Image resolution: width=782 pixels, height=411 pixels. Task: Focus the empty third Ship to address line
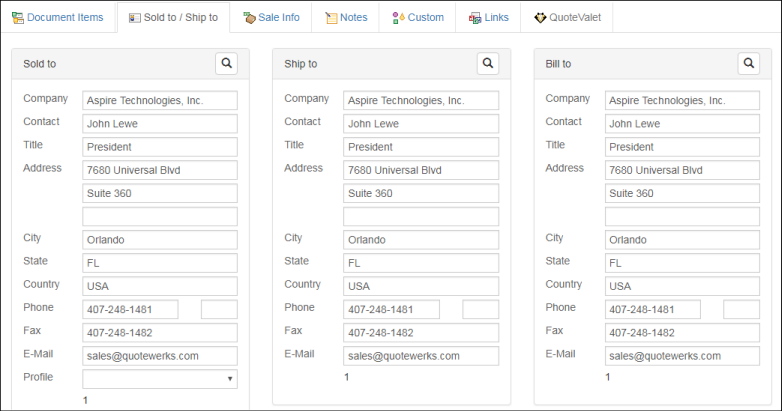[421, 216]
